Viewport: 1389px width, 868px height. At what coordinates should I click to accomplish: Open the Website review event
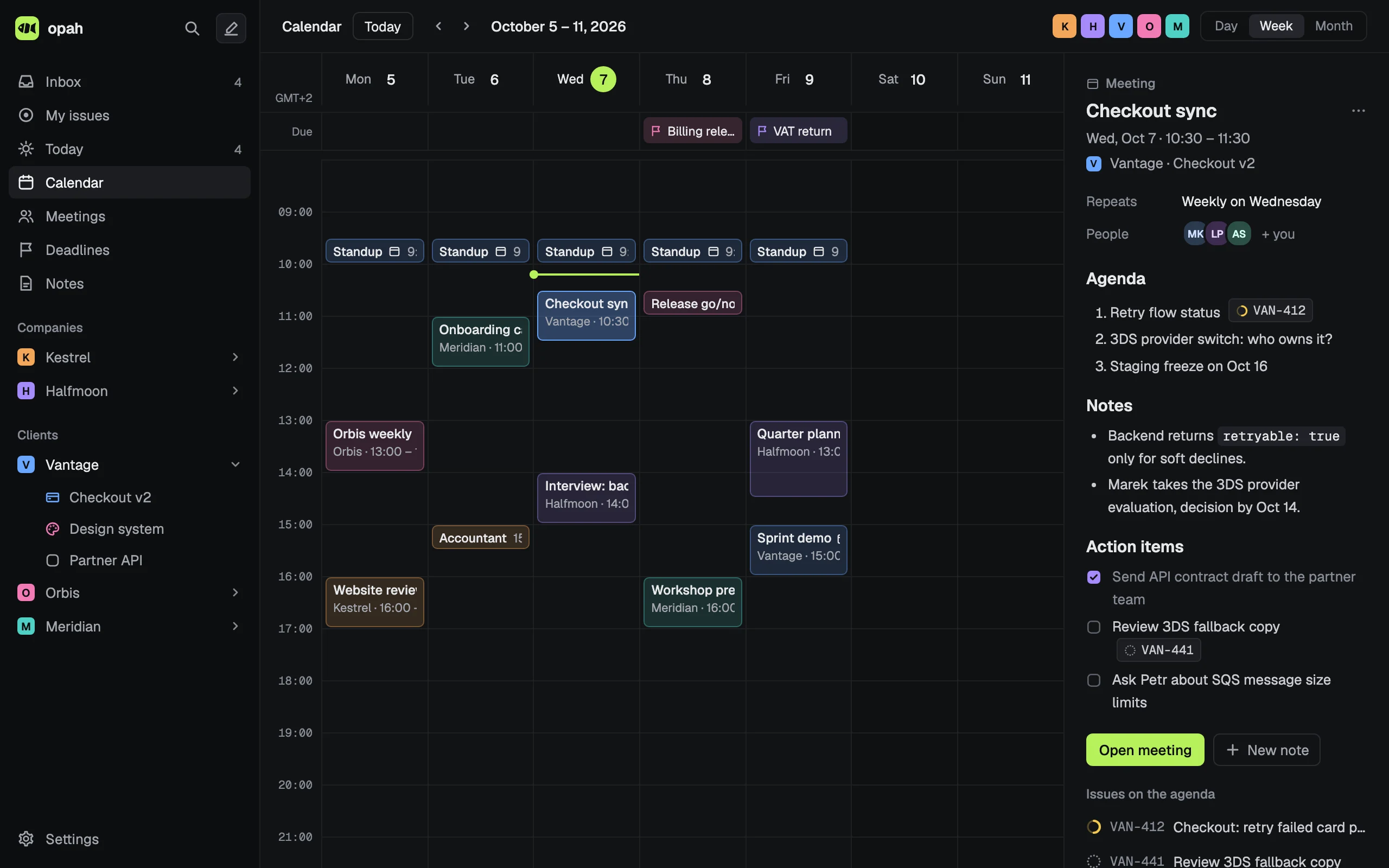(x=375, y=602)
